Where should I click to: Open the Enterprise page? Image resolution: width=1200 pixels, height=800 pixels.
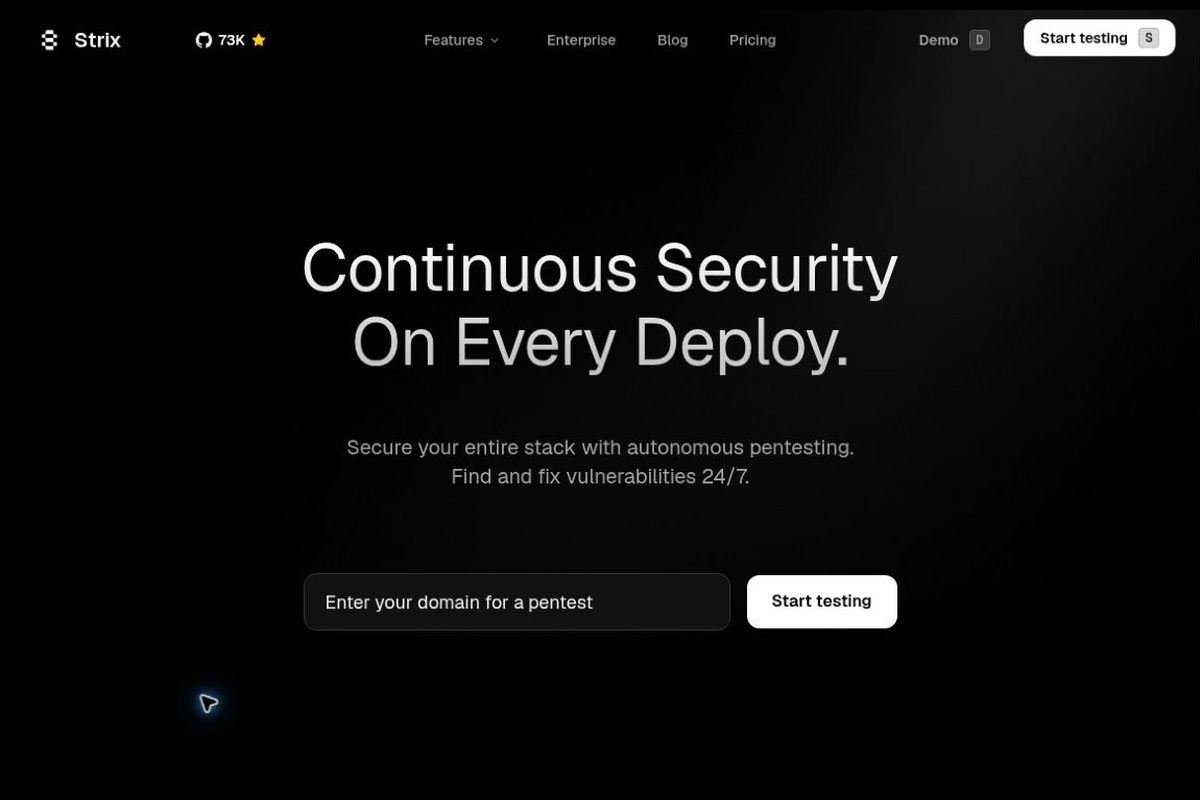pos(581,40)
